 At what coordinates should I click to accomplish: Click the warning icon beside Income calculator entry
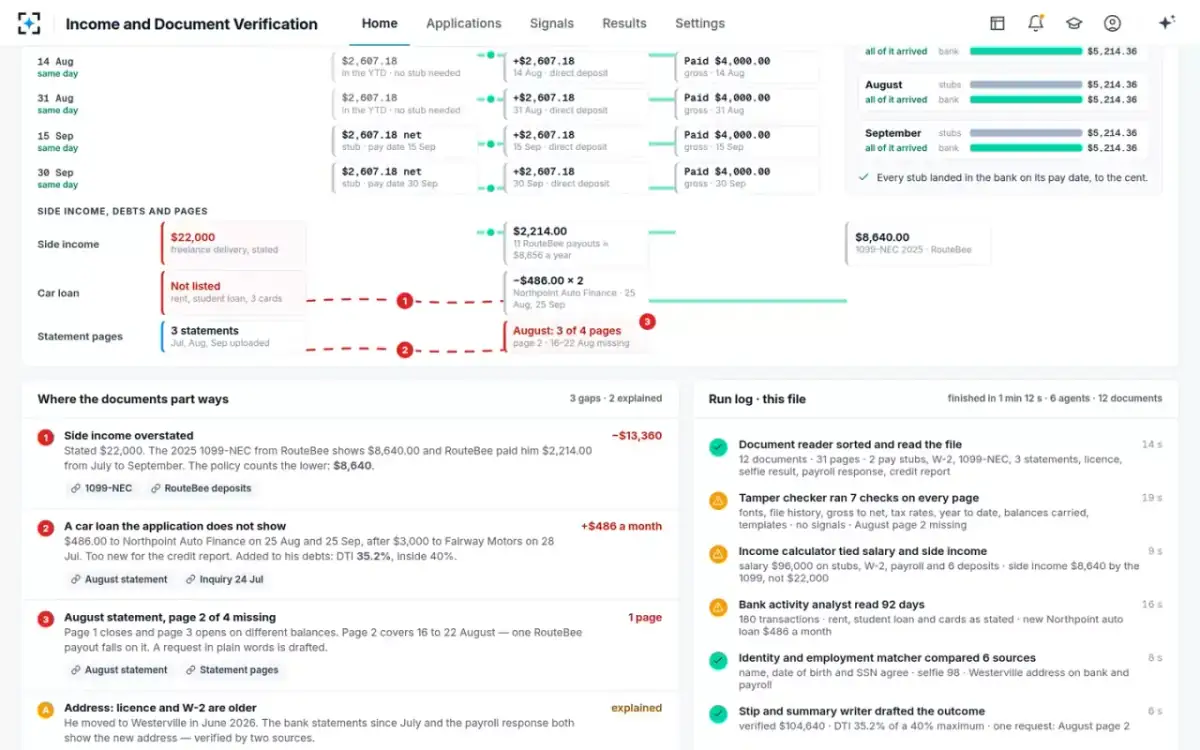718,553
